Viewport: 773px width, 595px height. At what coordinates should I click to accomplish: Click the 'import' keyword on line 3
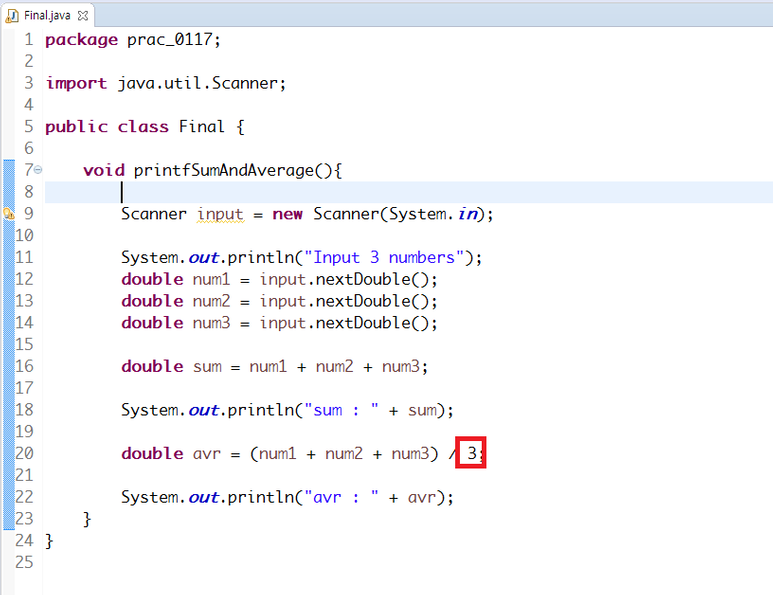click(x=76, y=83)
